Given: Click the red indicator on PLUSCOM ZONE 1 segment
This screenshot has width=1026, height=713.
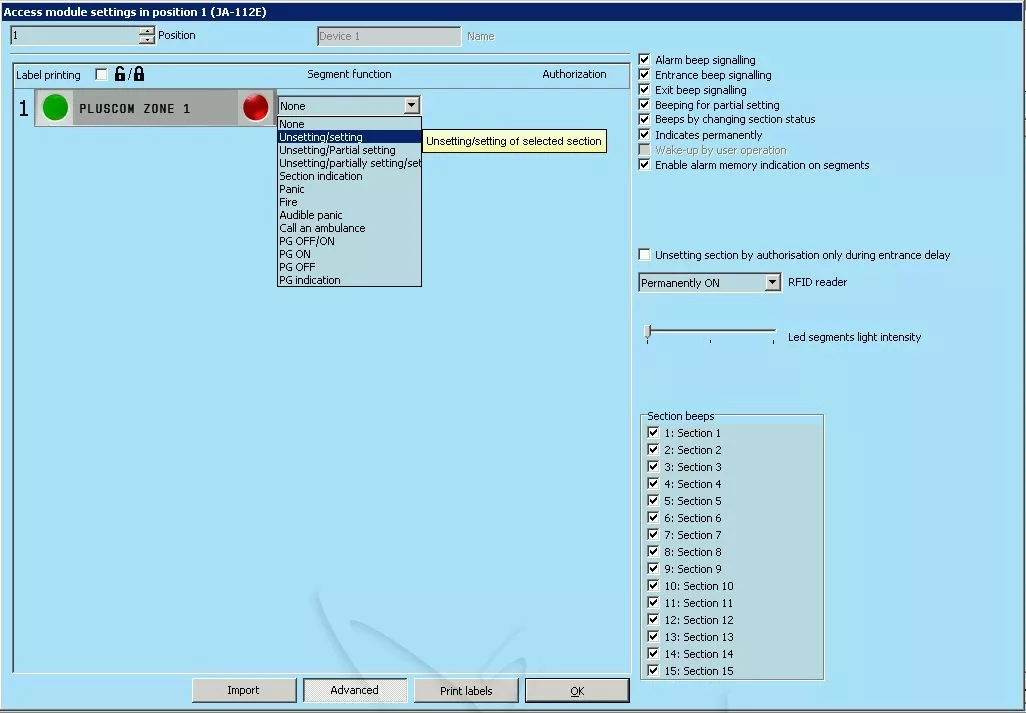Looking at the screenshot, I should 255,108.
